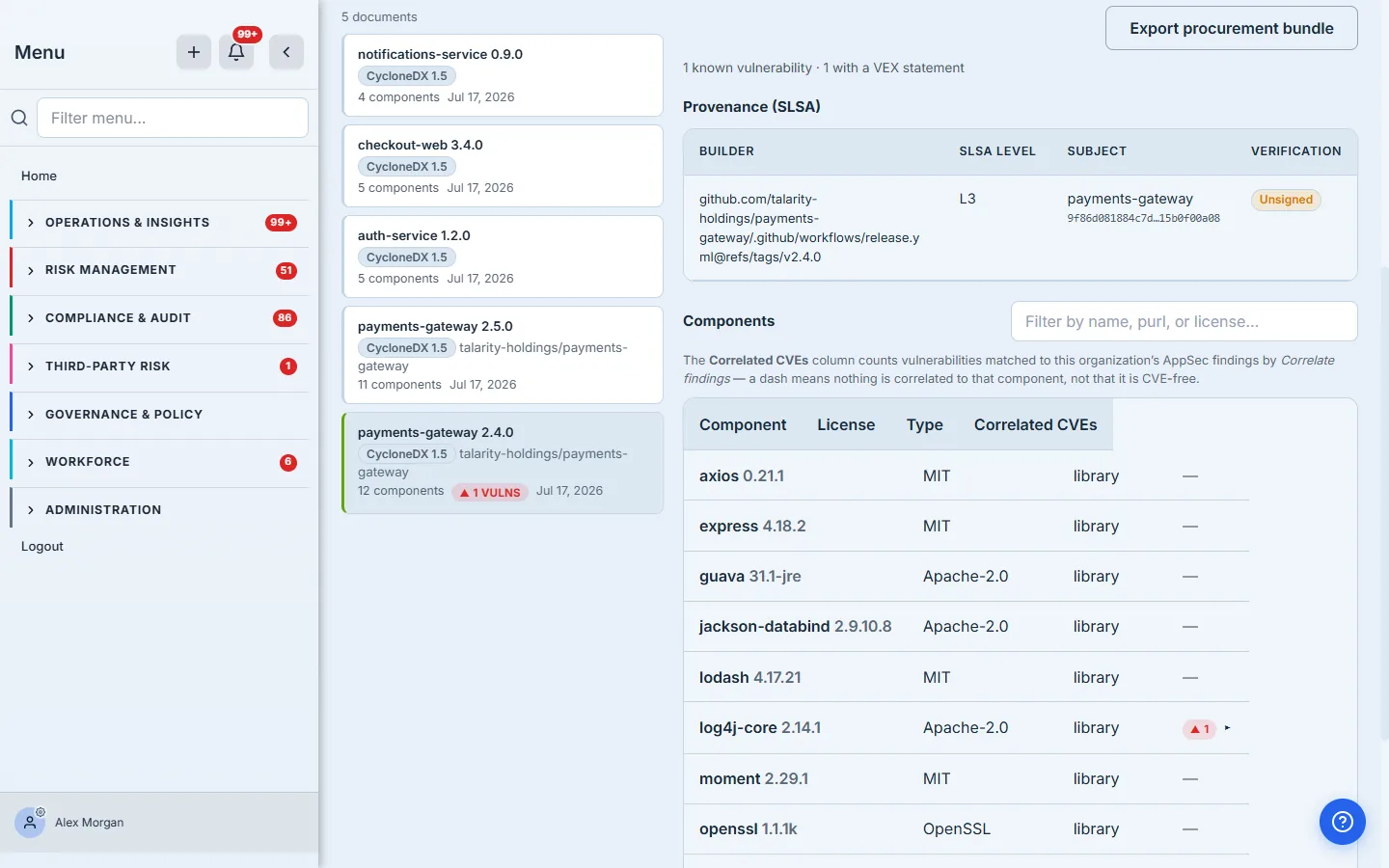This screenshot has width=1389, height=868.
Task: Focus the Filter menu input
Action: 173,118
